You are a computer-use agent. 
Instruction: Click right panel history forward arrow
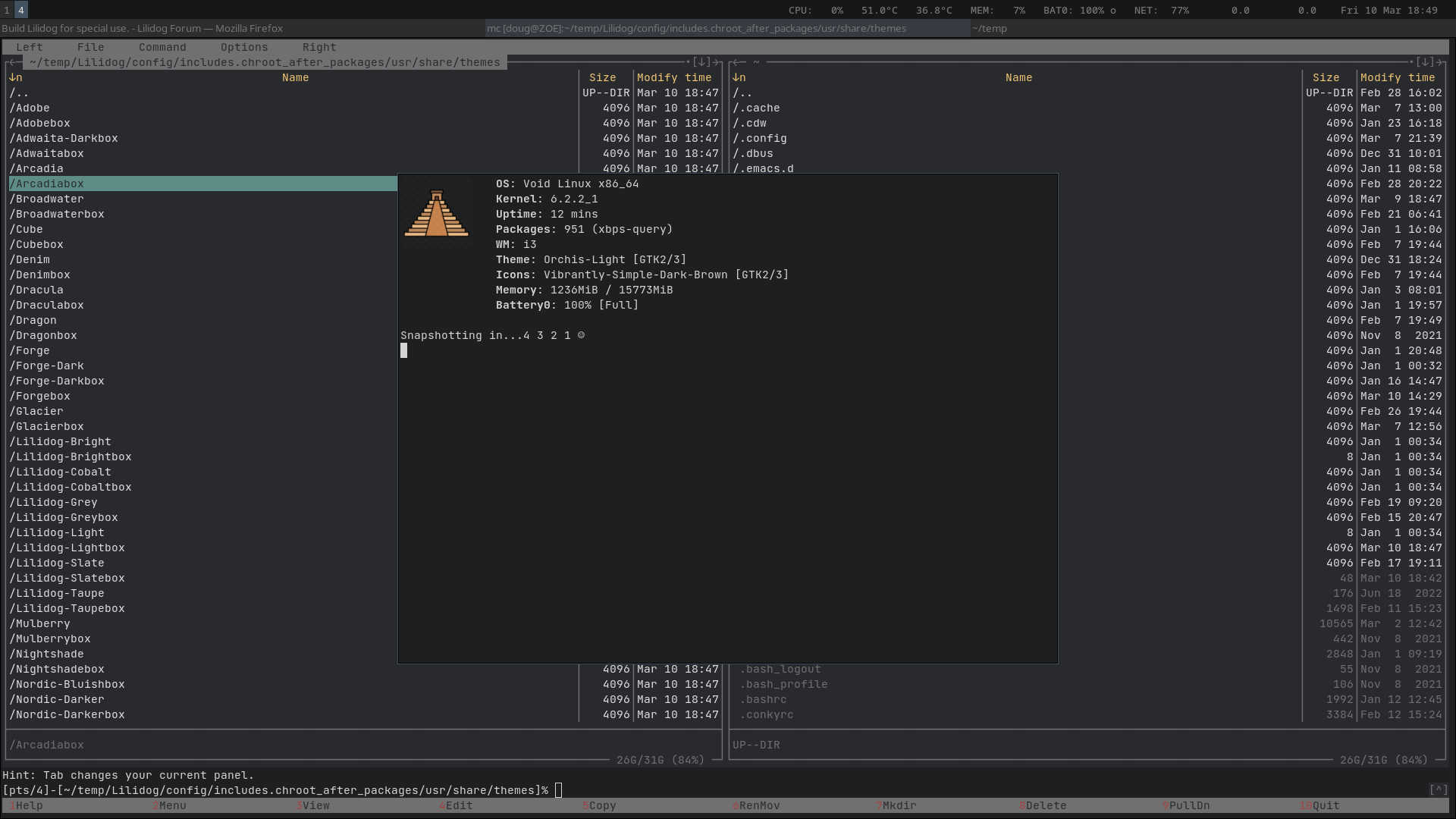(1439, 62)
